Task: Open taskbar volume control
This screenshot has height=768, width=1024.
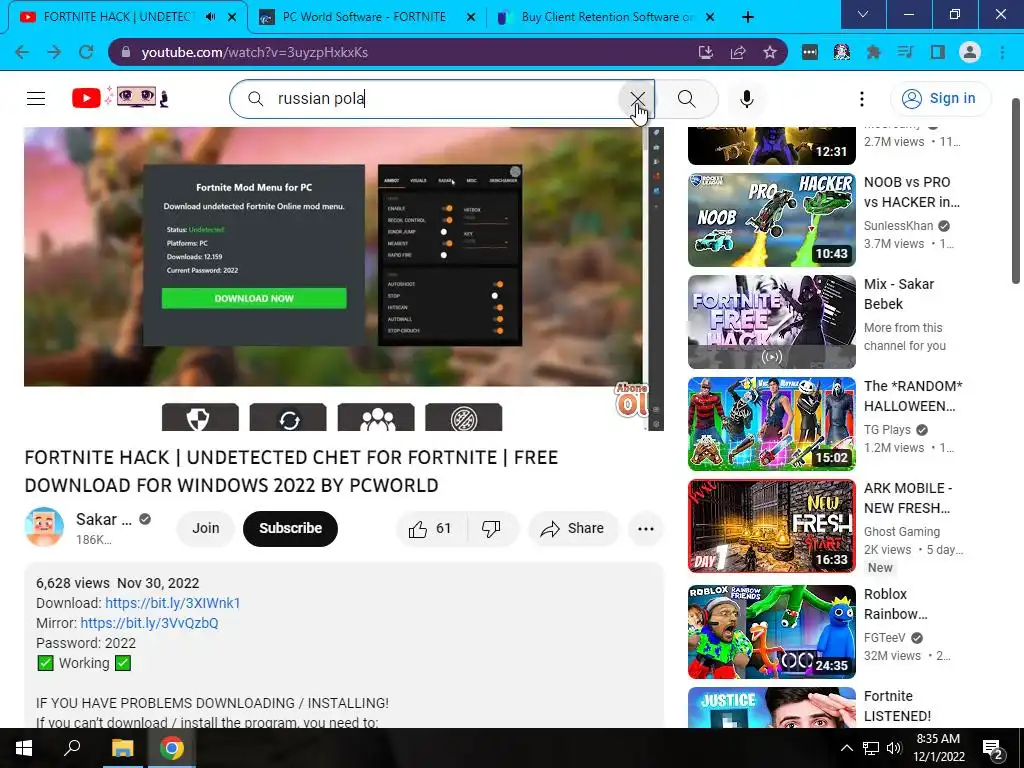Action: coord(894,748)
